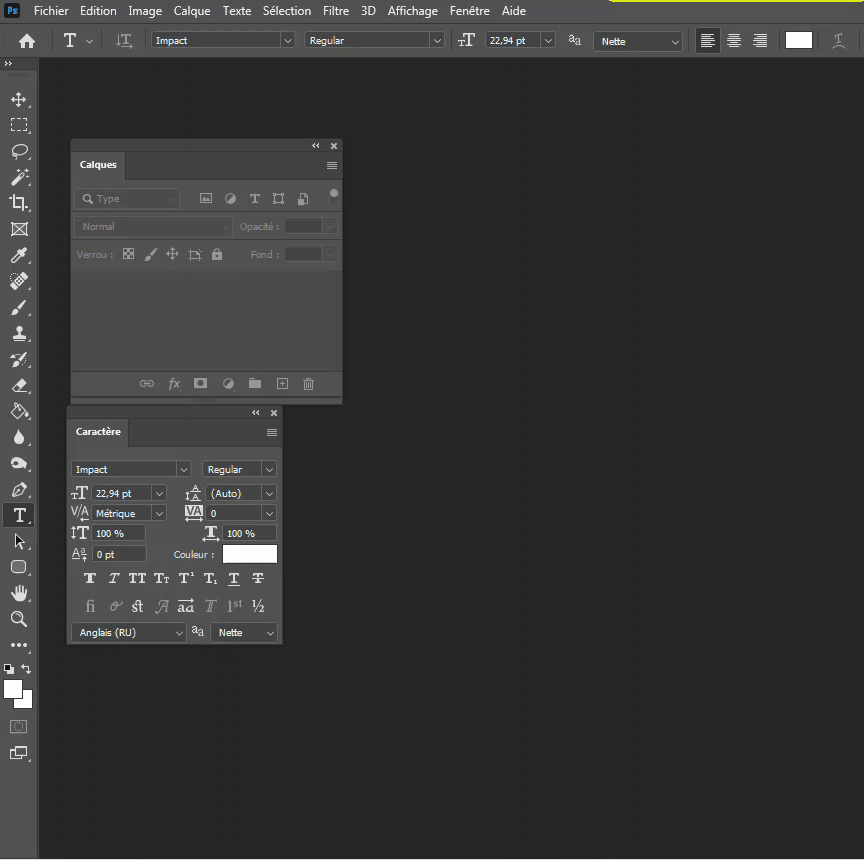Image resolution: width=864 pixels, height=860 pixels.
Task: Select the Lasso tool
Action: coord(19,152)
